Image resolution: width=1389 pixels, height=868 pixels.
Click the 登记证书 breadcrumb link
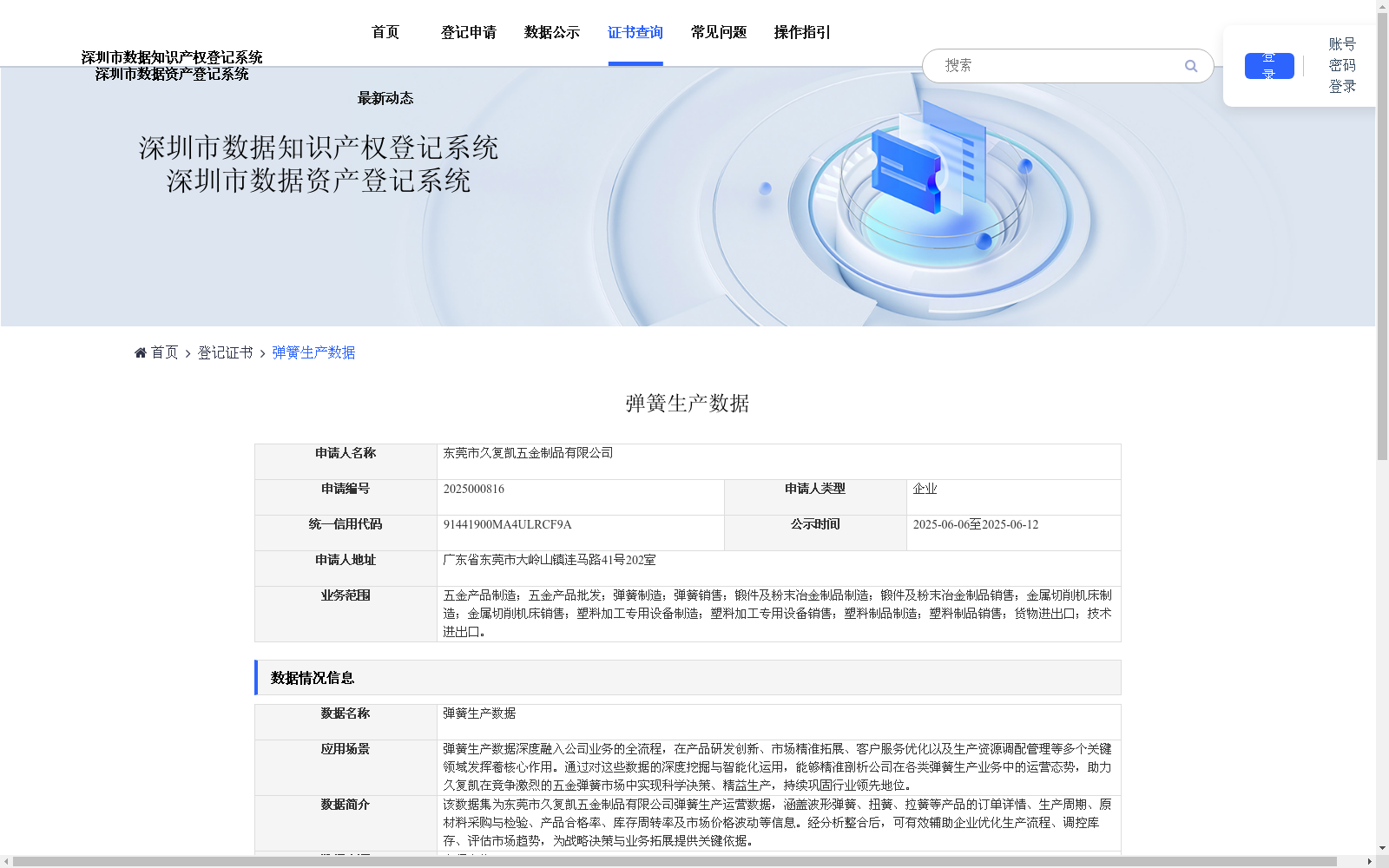click(225, 352)
